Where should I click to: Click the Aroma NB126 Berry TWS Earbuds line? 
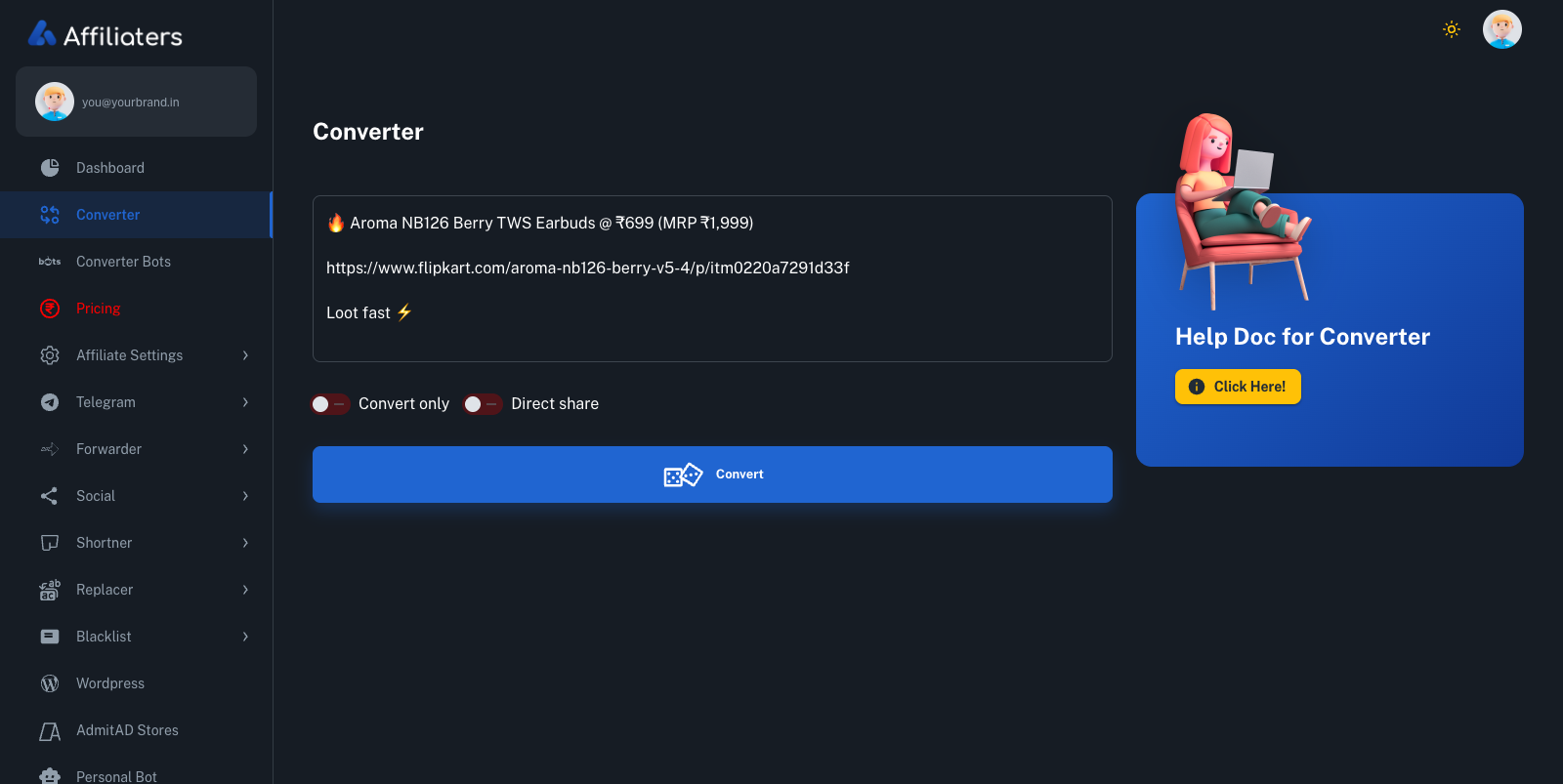pos(540,223)
